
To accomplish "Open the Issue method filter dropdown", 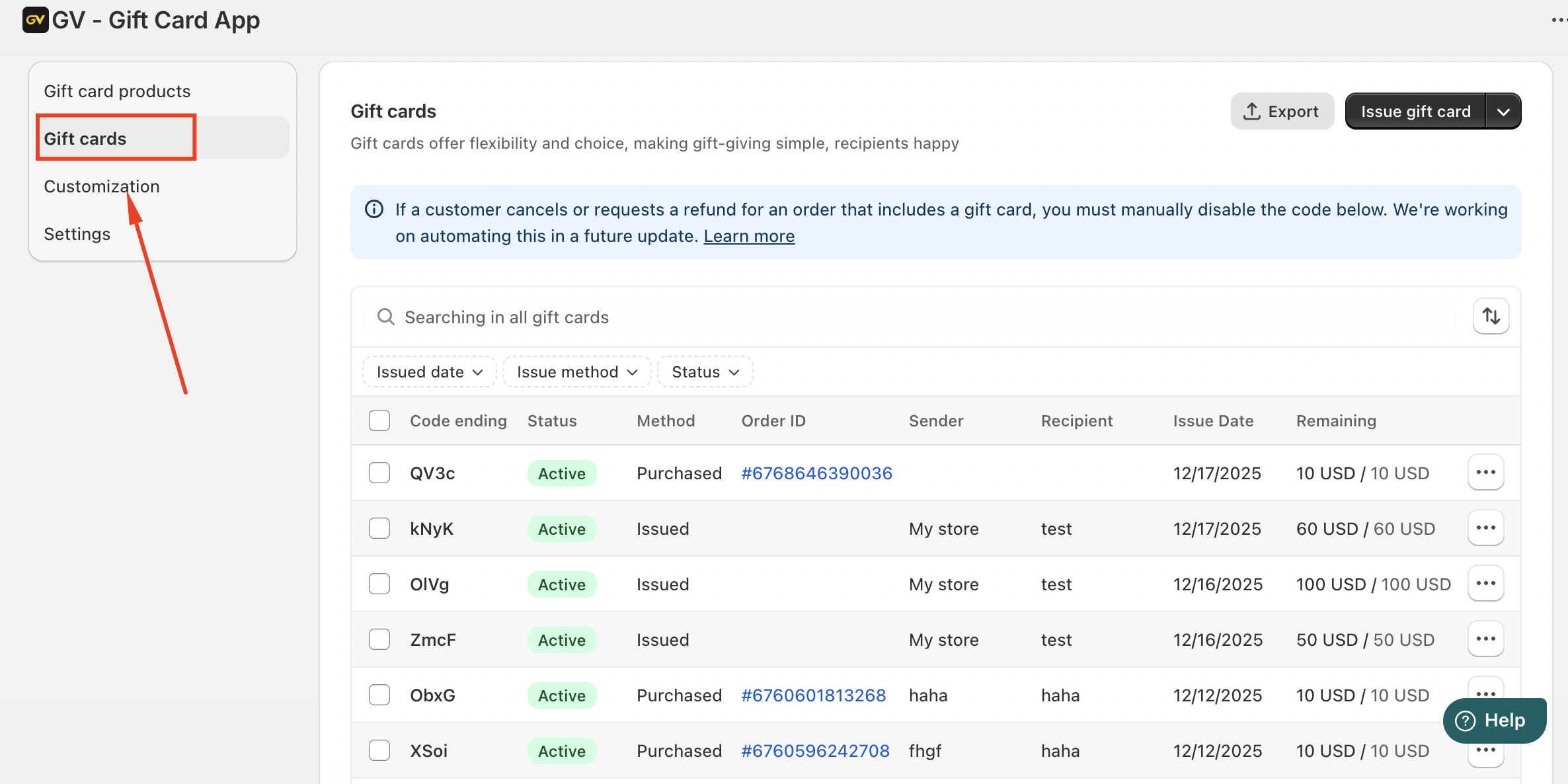I will point(576,372).
